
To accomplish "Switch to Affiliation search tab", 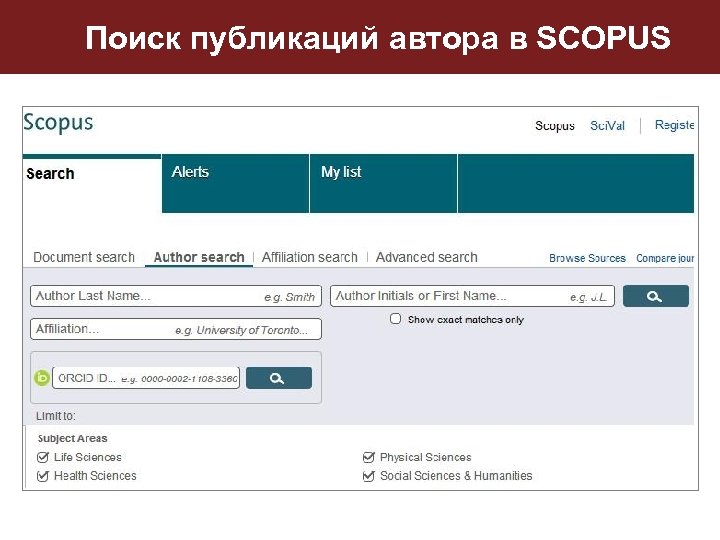I will pyautogui.click(x=309, y=257).
